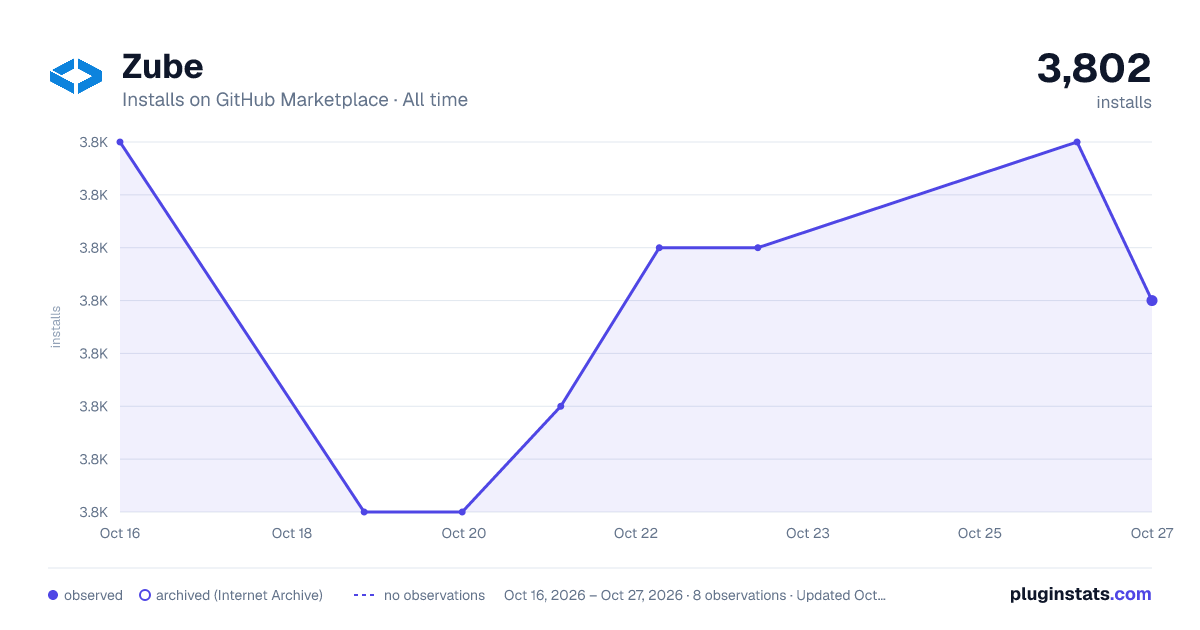This screenshot has width=1200, height=630.
Task: Click the Zube blue logo icon
Action: [76, 77]
